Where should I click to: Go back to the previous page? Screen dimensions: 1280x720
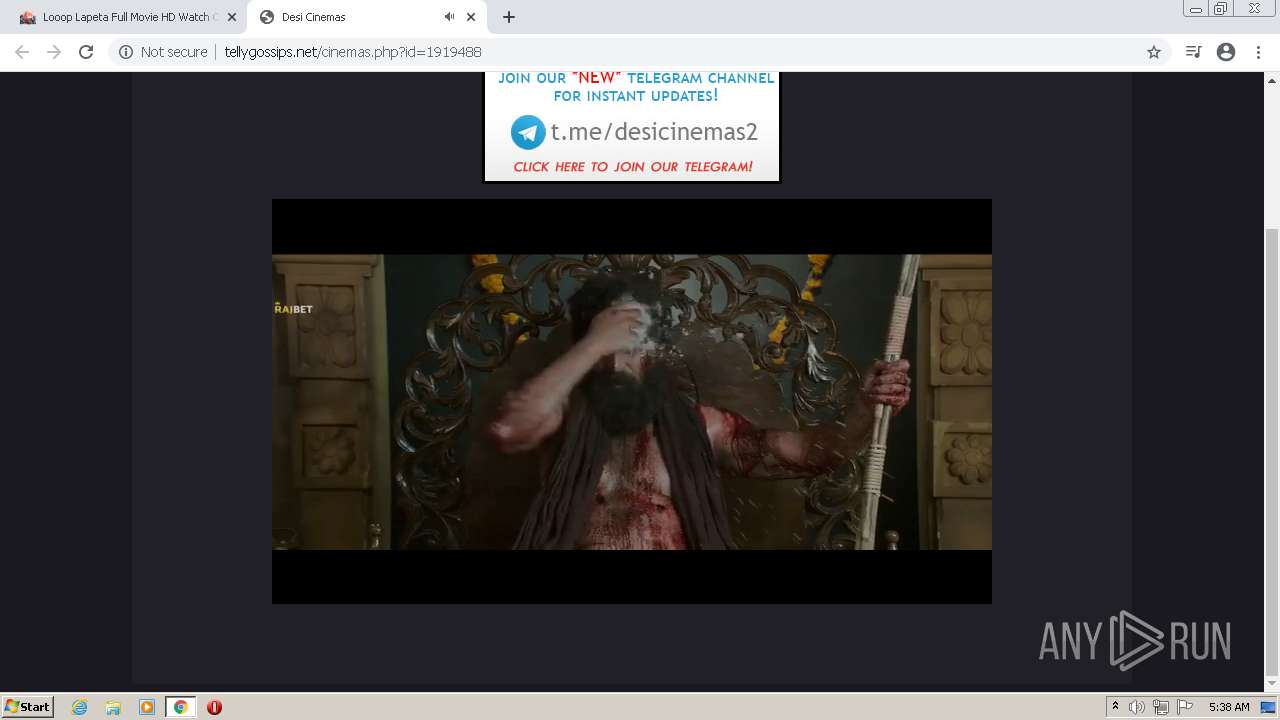pyautogui.click(x=22, y=52)
